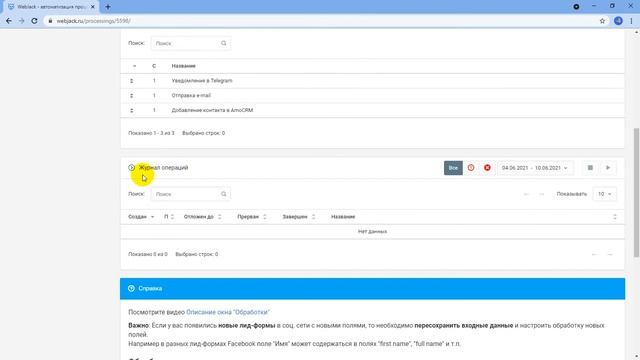The width and height of the screenshot is (640, 360).
Task: Select the Webjack browser tab
Action: point(51,7)
